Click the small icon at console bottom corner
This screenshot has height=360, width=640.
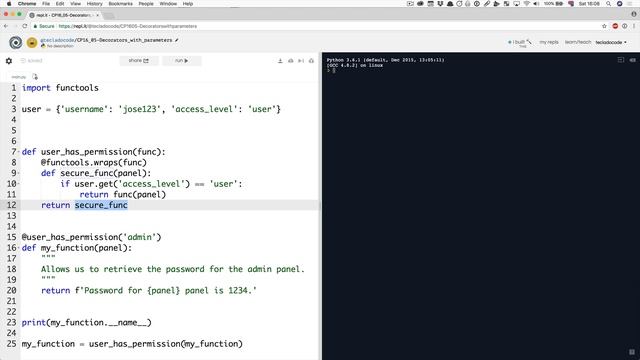tap(632, 352)
